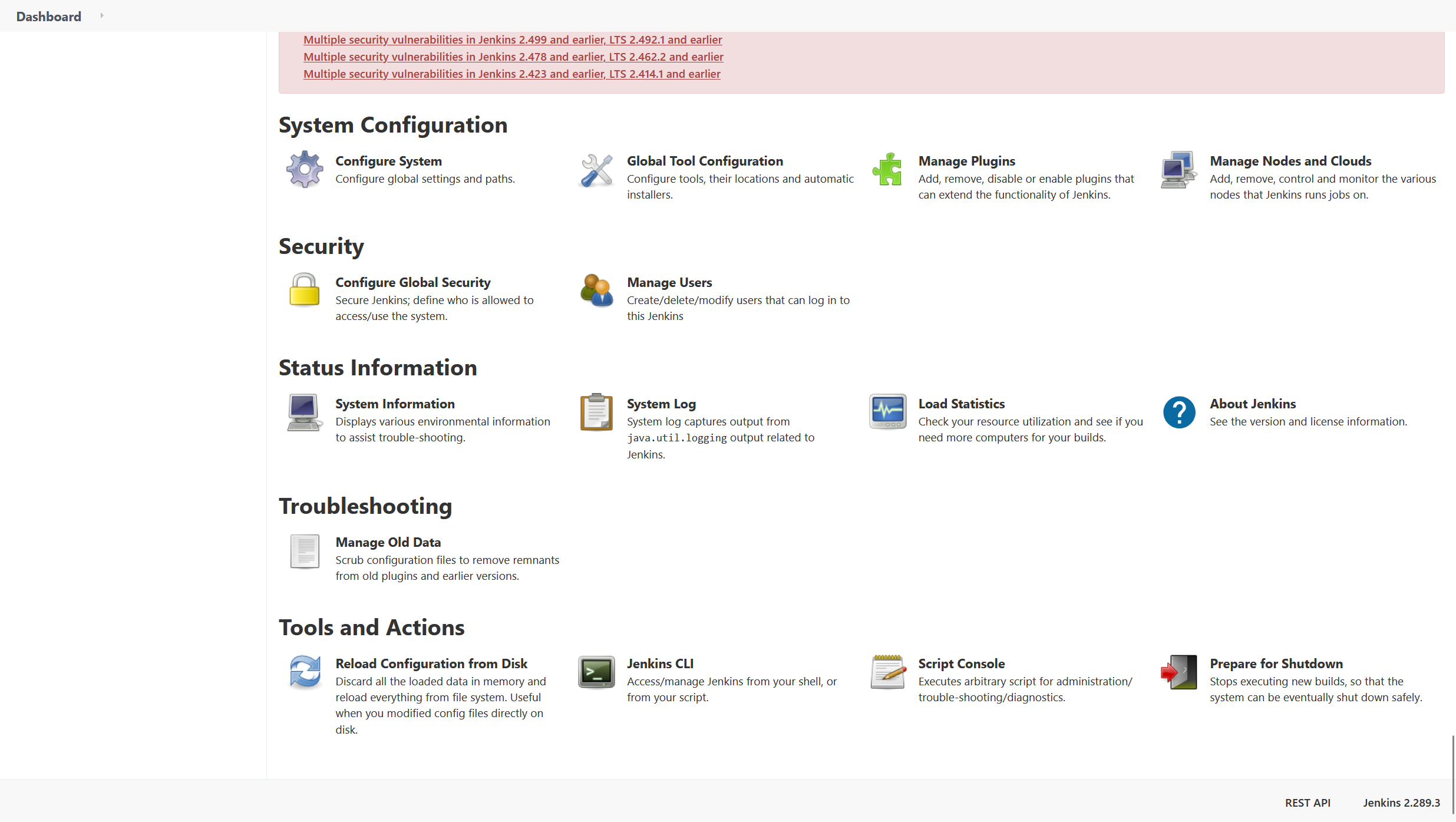Click the yellow padlock security icon
Image resolution: width=1456 pixels, height=822 pixels.
pyautogui.click(x=304, y=290)
